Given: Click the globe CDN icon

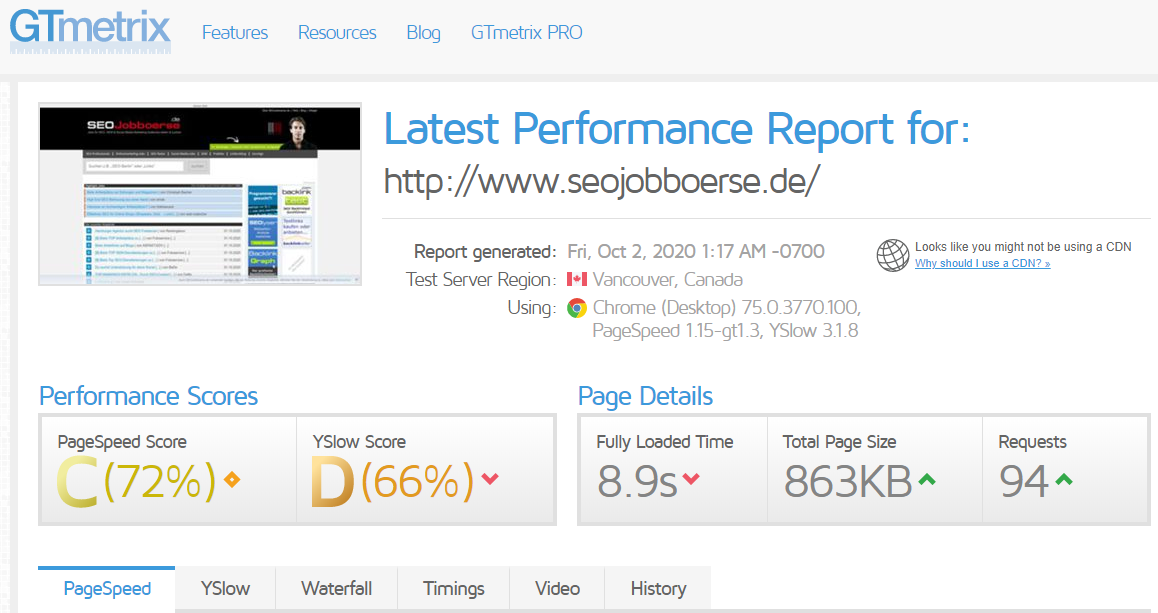Looking at the screenshot, I should tap(893, 256).
